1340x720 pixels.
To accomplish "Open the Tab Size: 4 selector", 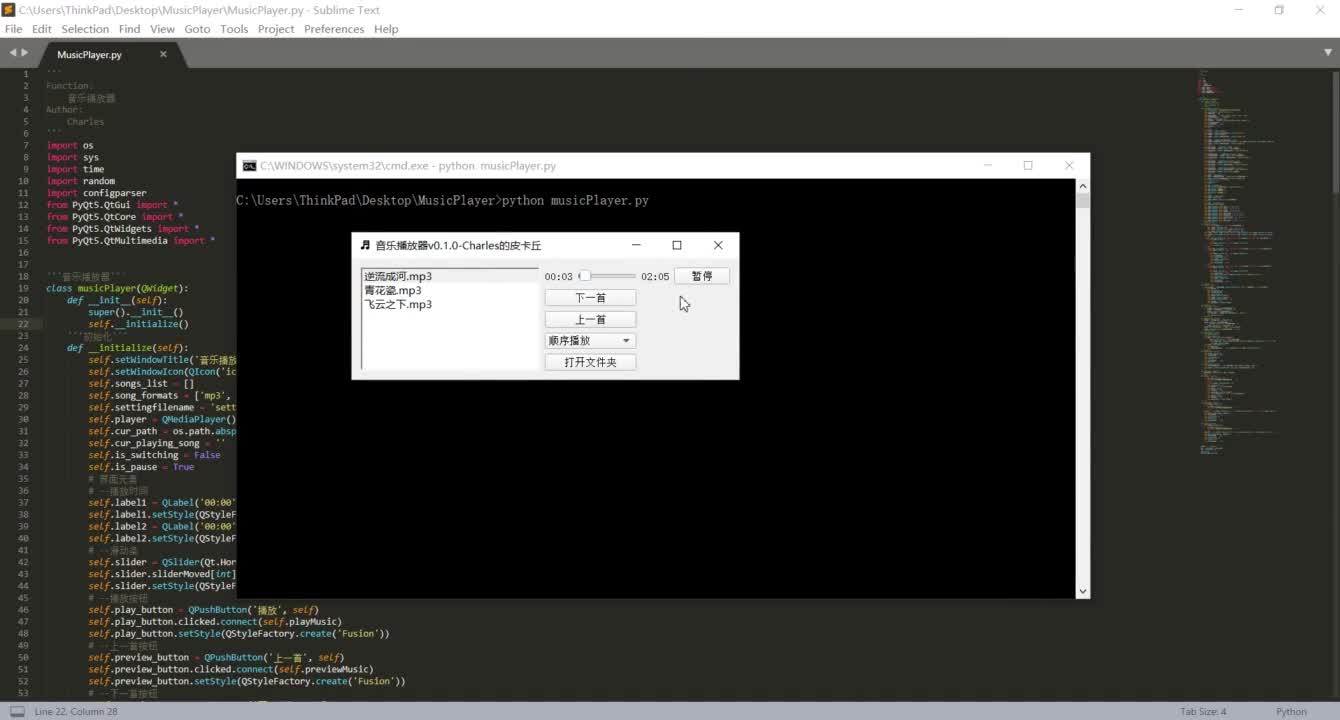I will [1203, 712].
